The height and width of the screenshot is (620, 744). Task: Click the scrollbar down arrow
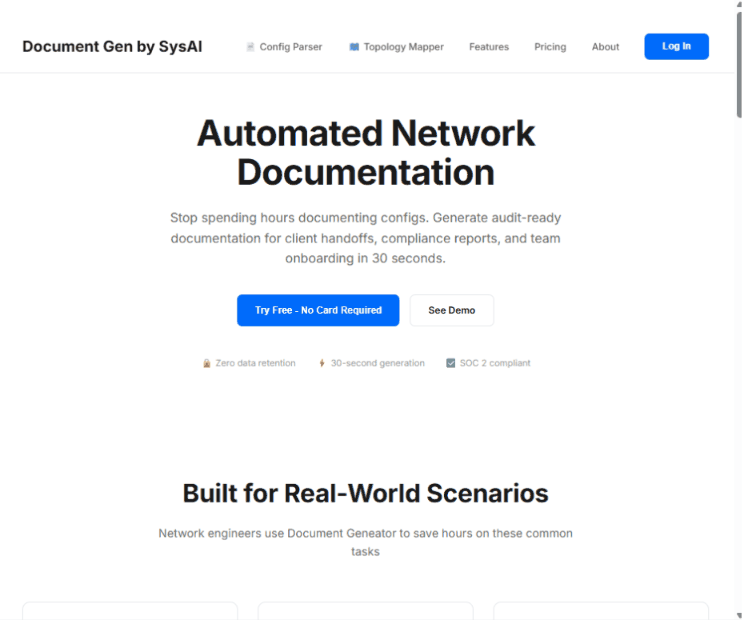[x=739, y=615]
